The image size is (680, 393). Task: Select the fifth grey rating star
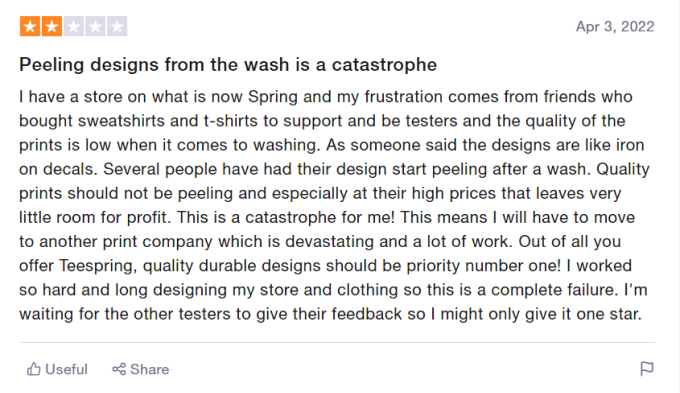click(x=117, y=26)
